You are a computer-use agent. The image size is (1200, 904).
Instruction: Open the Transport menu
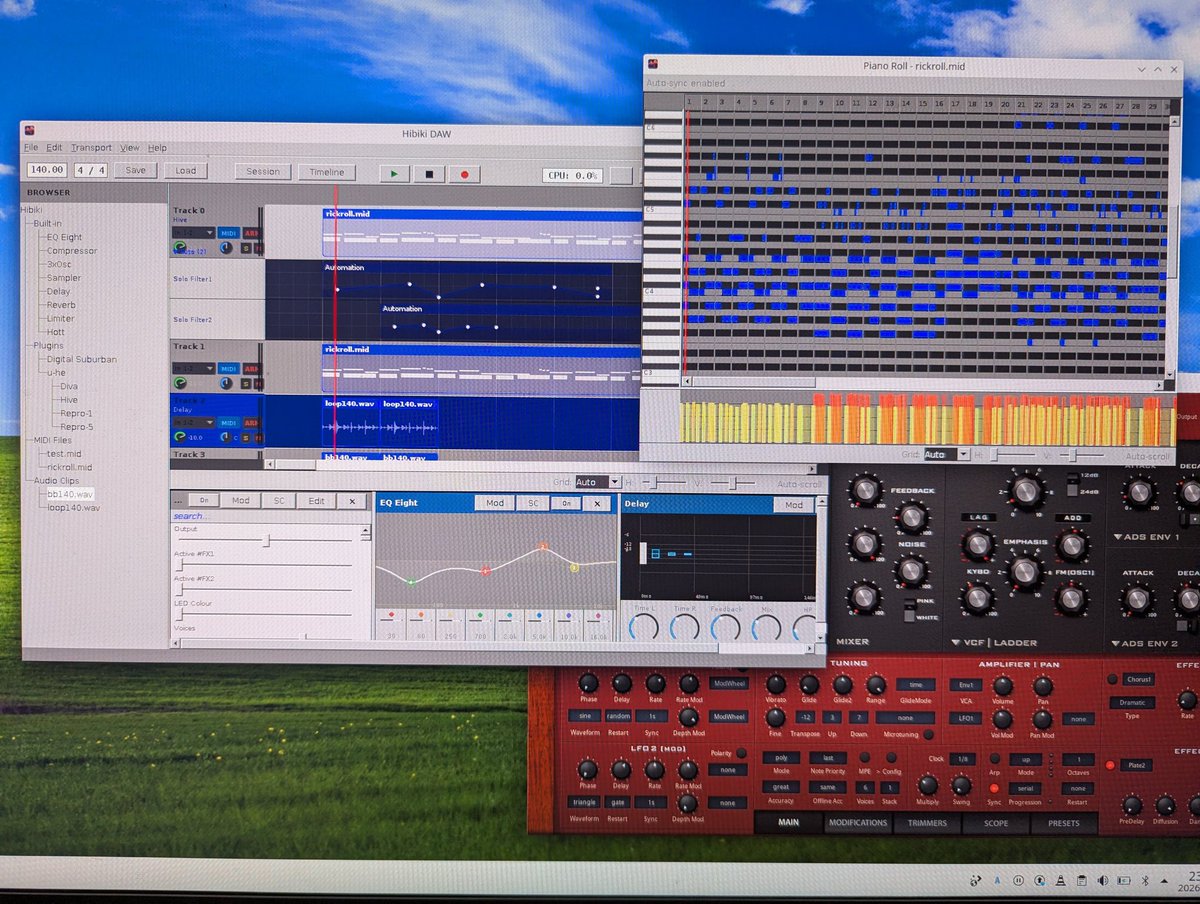click(91, 147)
